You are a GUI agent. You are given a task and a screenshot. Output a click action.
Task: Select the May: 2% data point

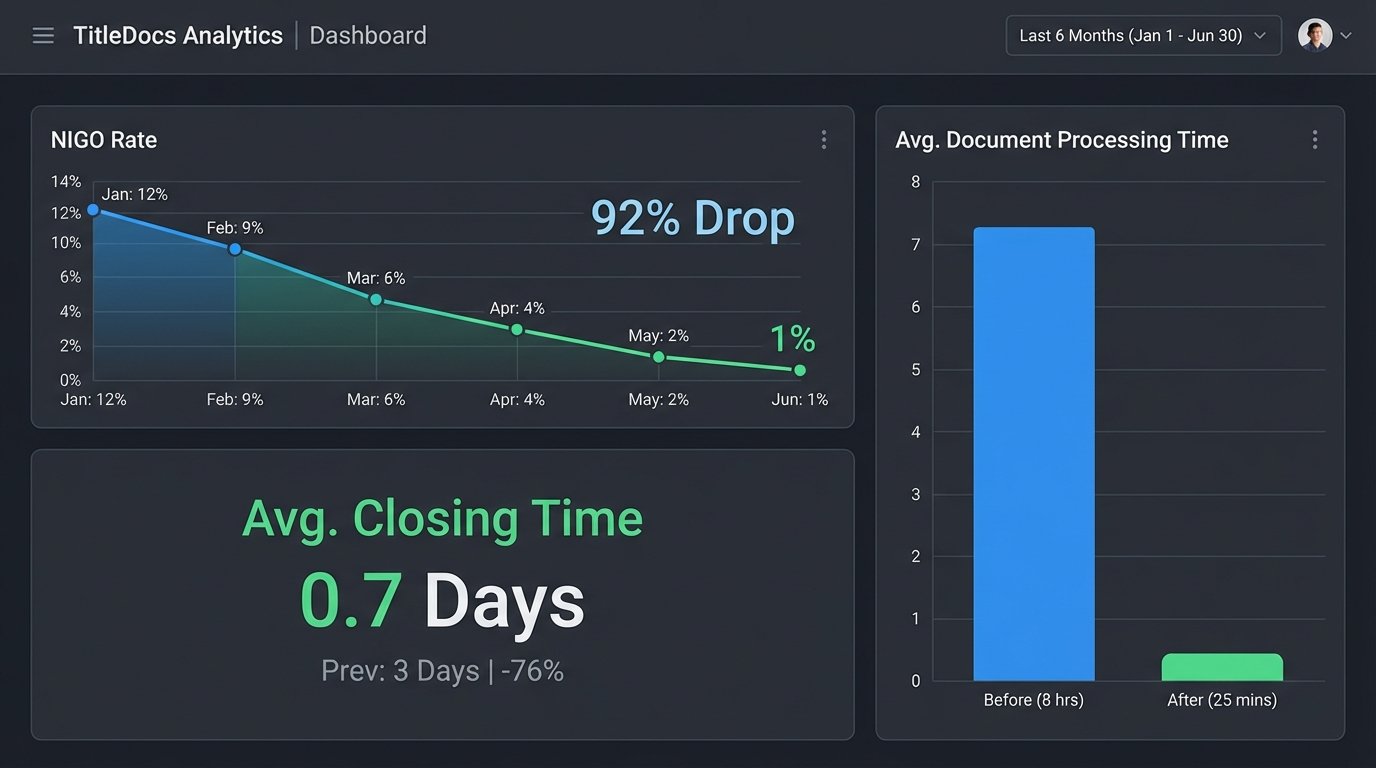(x=658, y=356)
